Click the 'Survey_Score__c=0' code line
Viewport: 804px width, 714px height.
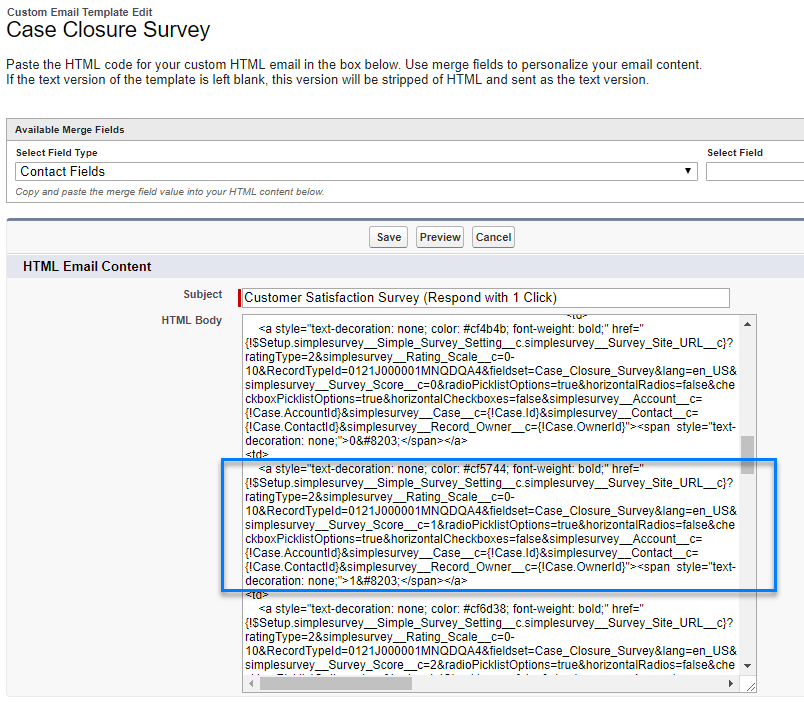[x=490, y=385]
